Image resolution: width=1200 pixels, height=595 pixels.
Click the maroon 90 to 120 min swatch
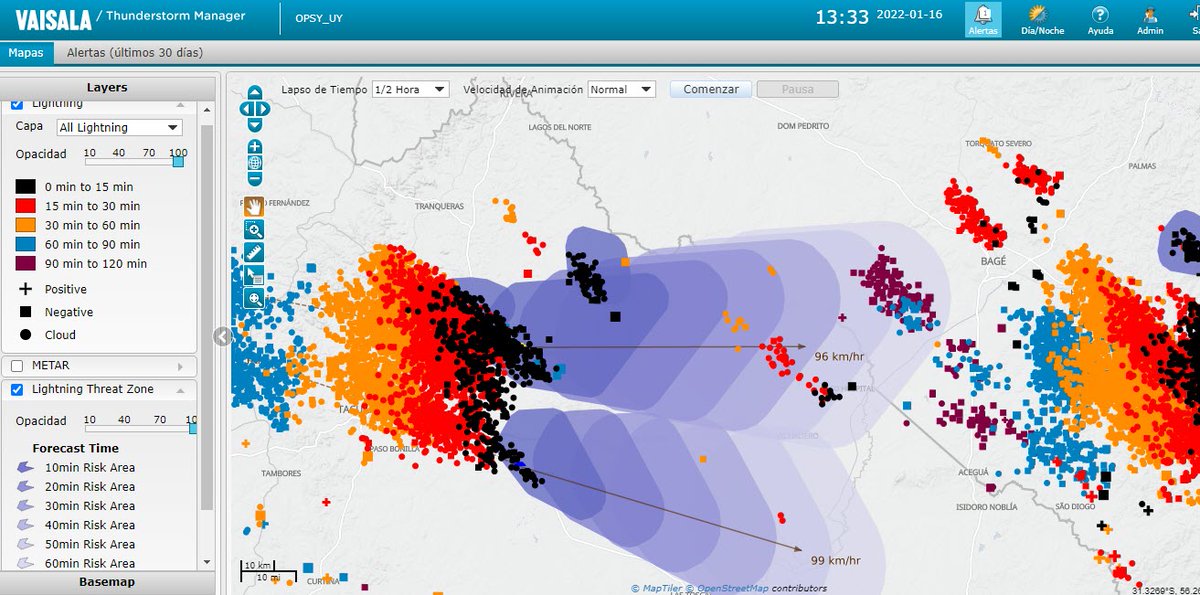[x=26, y=263]
